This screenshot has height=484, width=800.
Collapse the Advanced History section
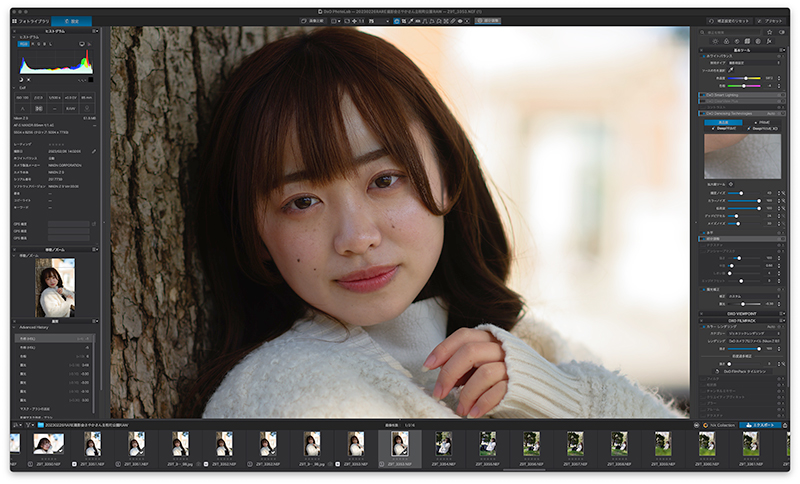14,327
